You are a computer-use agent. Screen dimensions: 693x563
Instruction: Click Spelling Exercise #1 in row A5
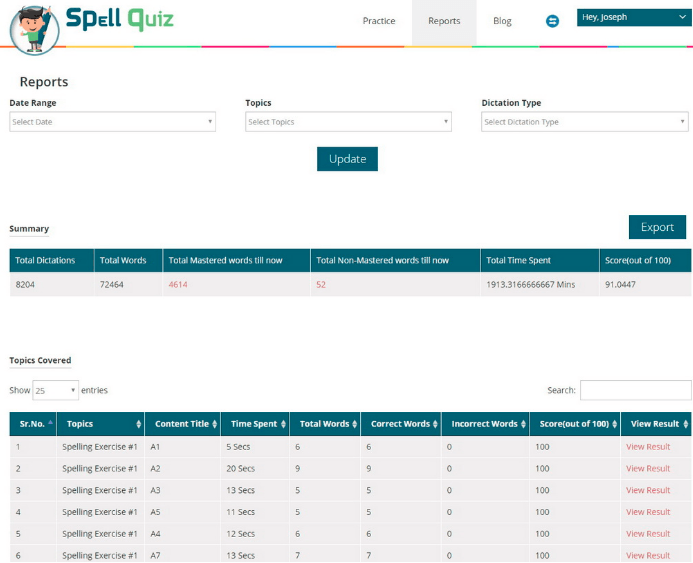(99, 512)
